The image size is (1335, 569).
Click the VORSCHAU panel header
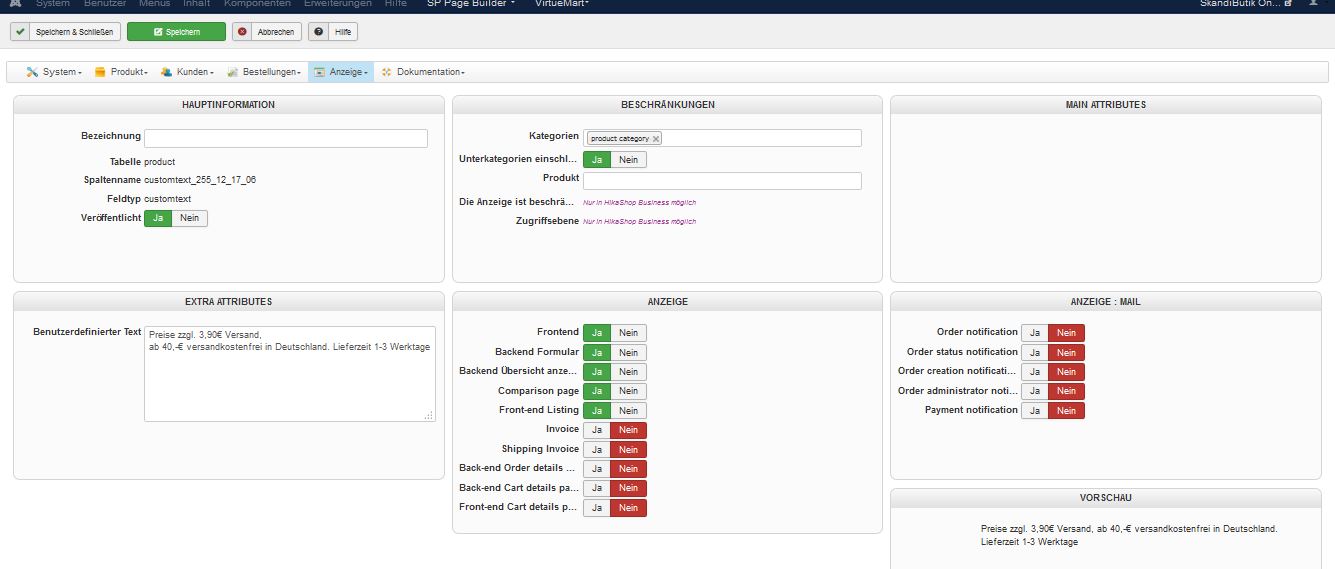(x=1106, y=497)
